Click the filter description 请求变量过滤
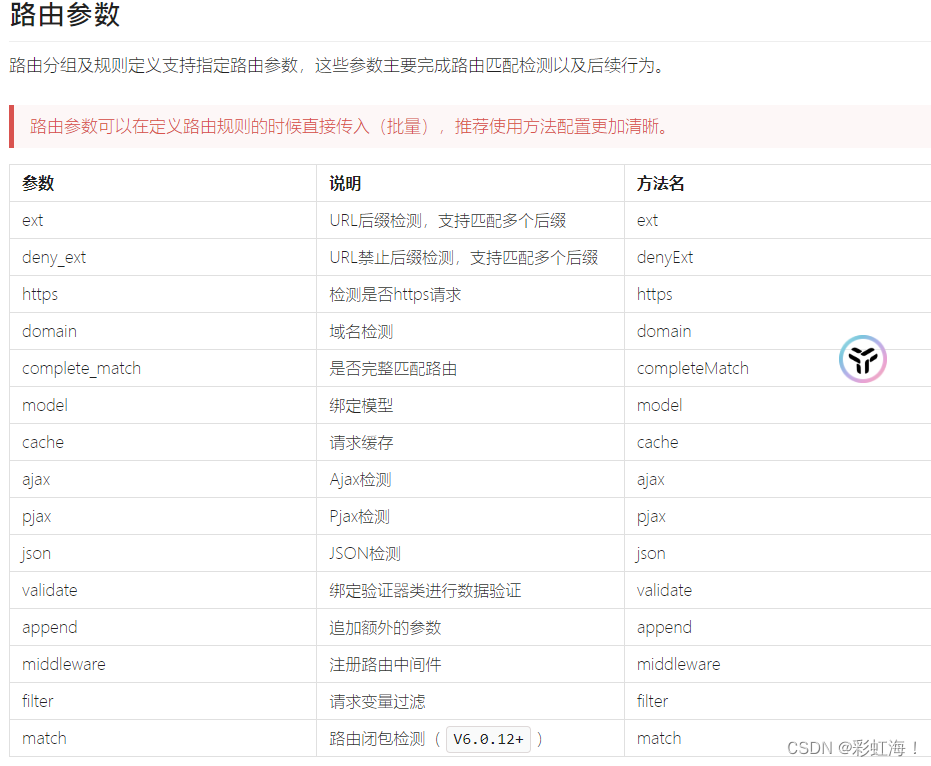The width and height of the screenshot is (931, 766). pyautogui.click(x=372, y=701)
